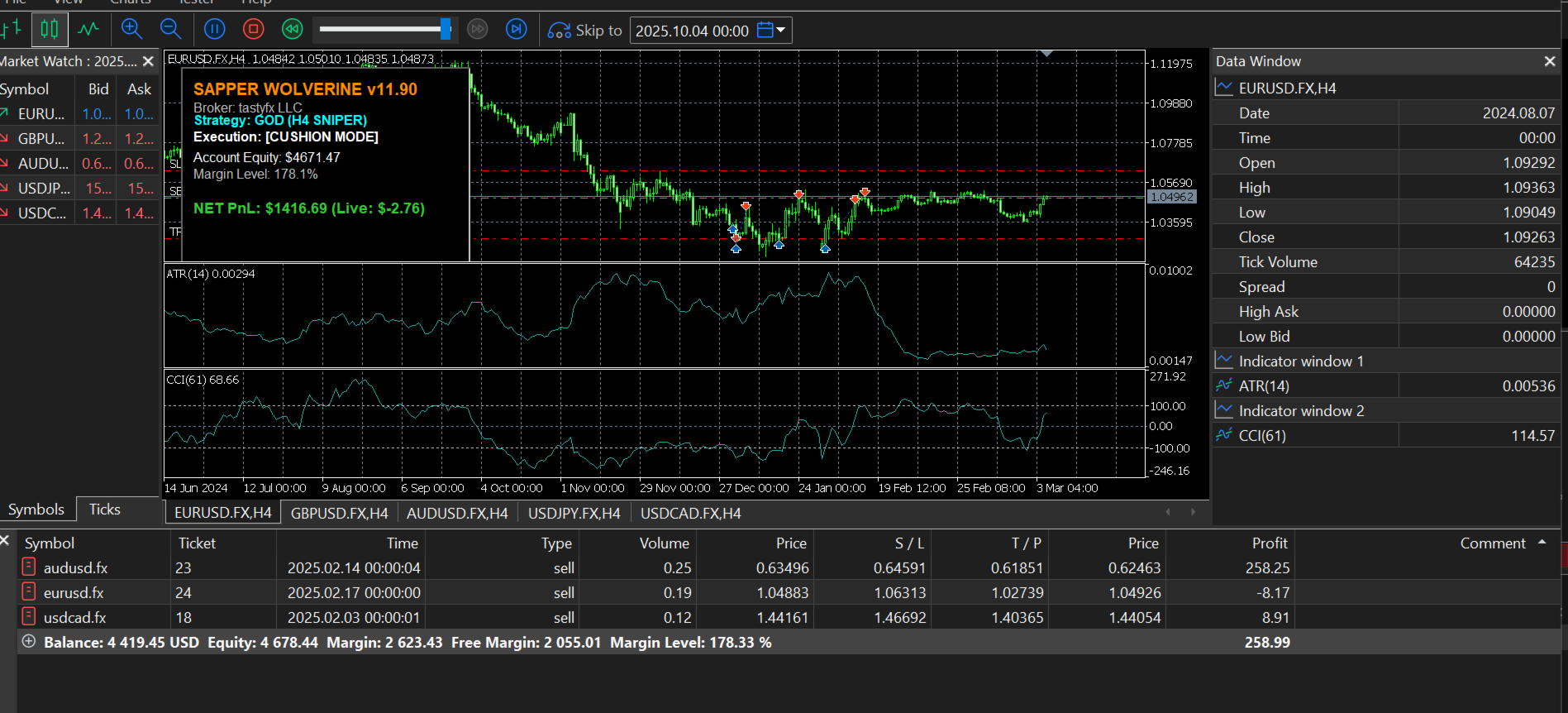Click the Profit column header
The width and height of the screenshot is (1568, 713).
coord(1269,543)
